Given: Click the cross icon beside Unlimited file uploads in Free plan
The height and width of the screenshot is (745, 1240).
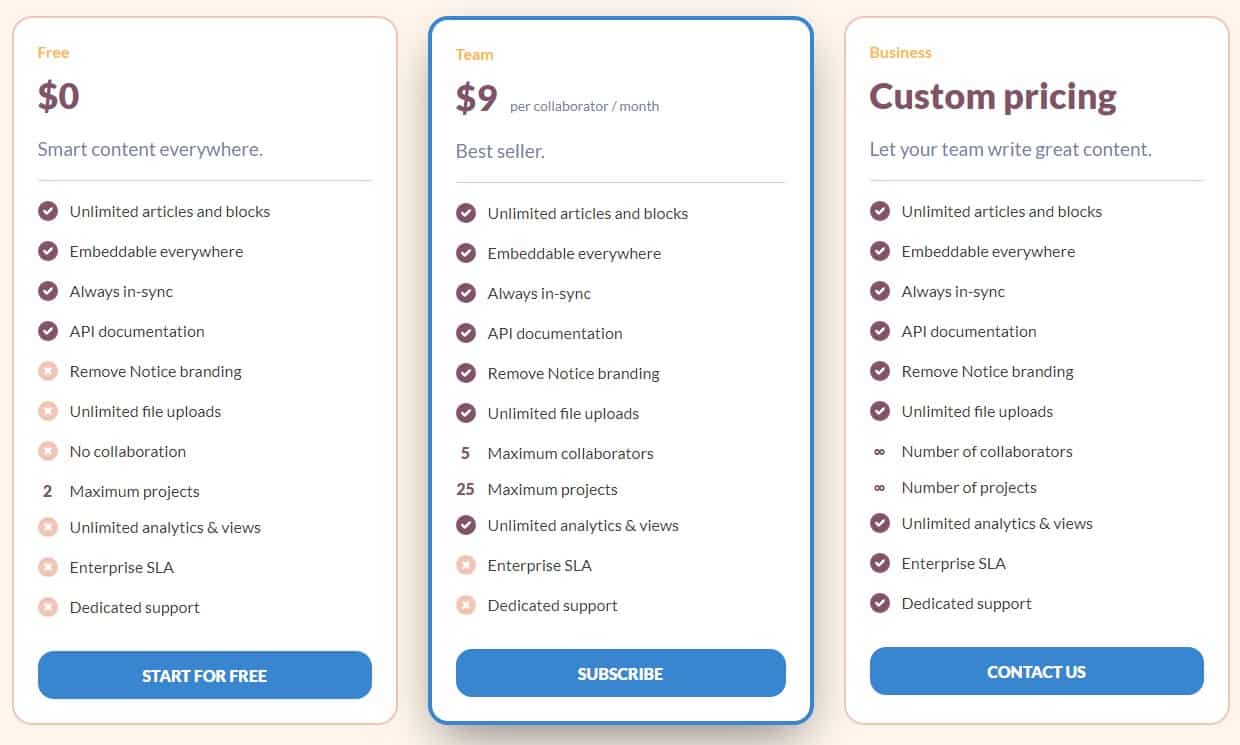Looking at the screenshot, I should point(47,411).
